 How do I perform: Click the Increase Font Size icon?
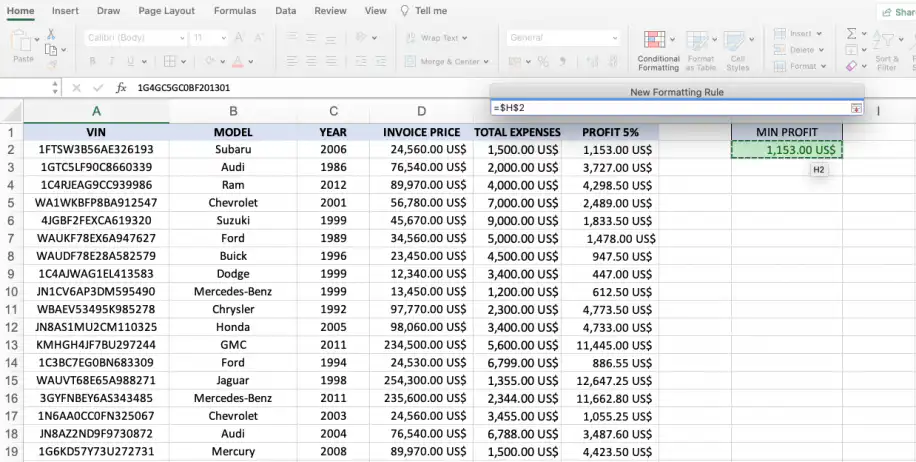pyautogui.click(x=238, y=38)
